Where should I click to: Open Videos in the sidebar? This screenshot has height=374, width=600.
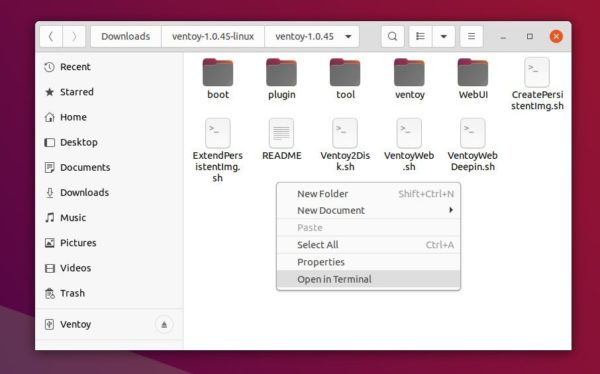tap(109, 268)
